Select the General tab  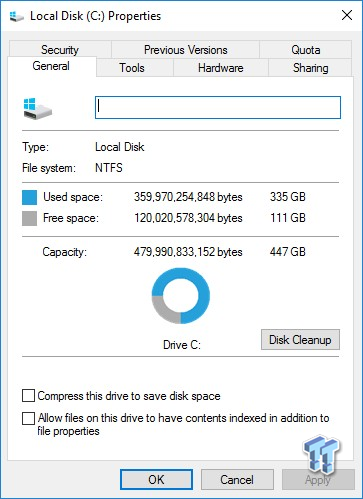(52, 66)
